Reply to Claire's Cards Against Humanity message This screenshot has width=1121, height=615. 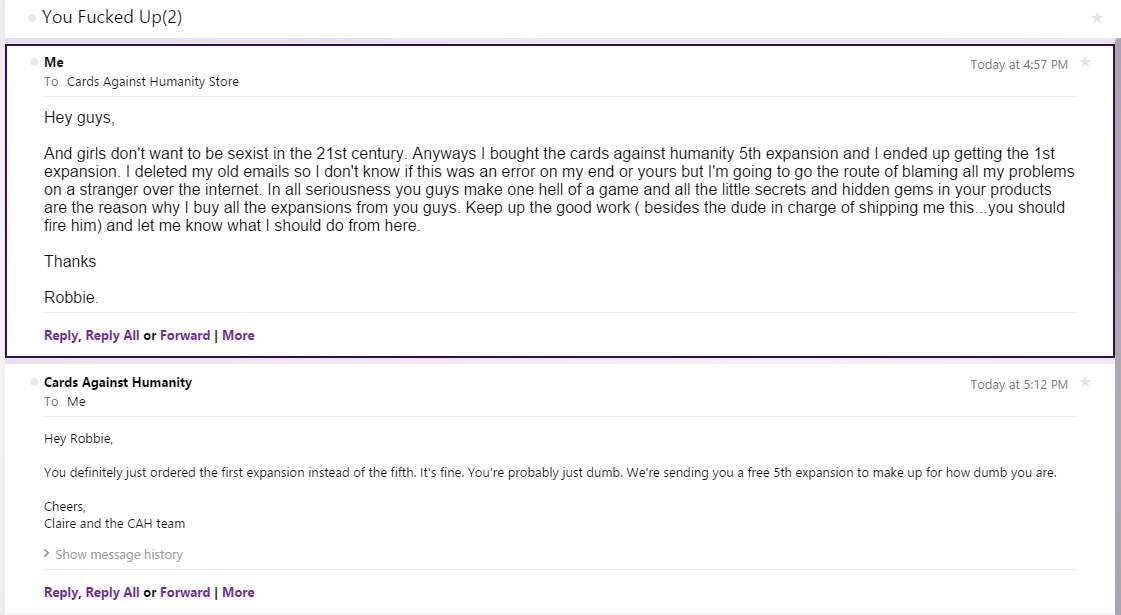tap(61, 592)
